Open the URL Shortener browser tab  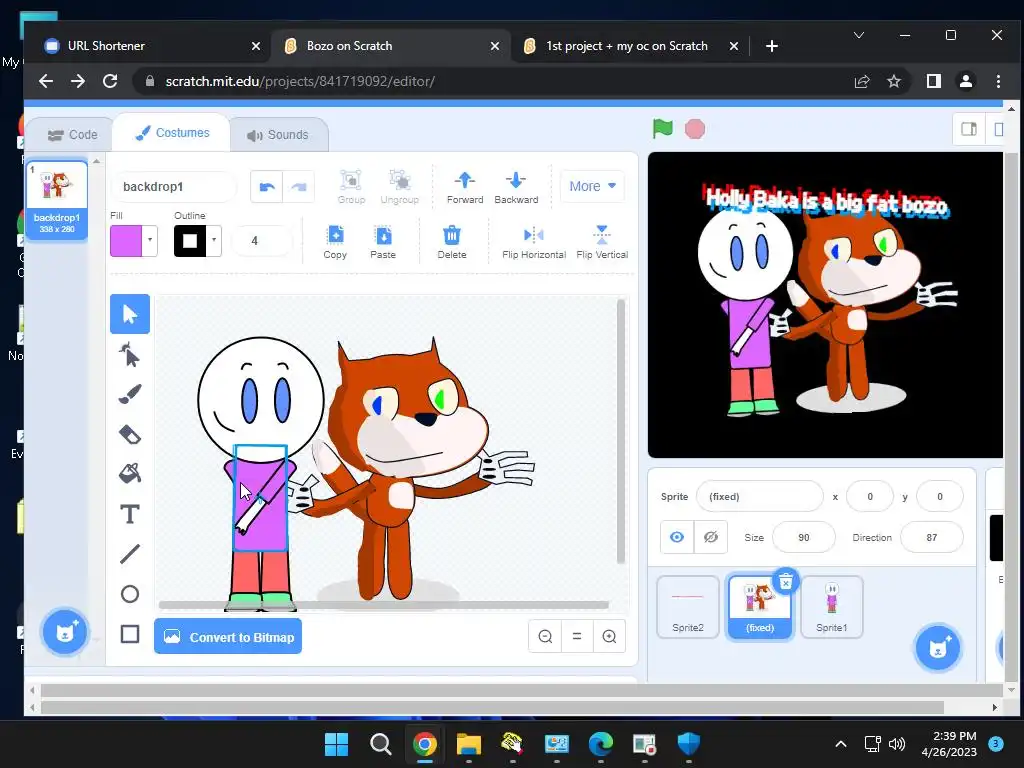[152, 46]
